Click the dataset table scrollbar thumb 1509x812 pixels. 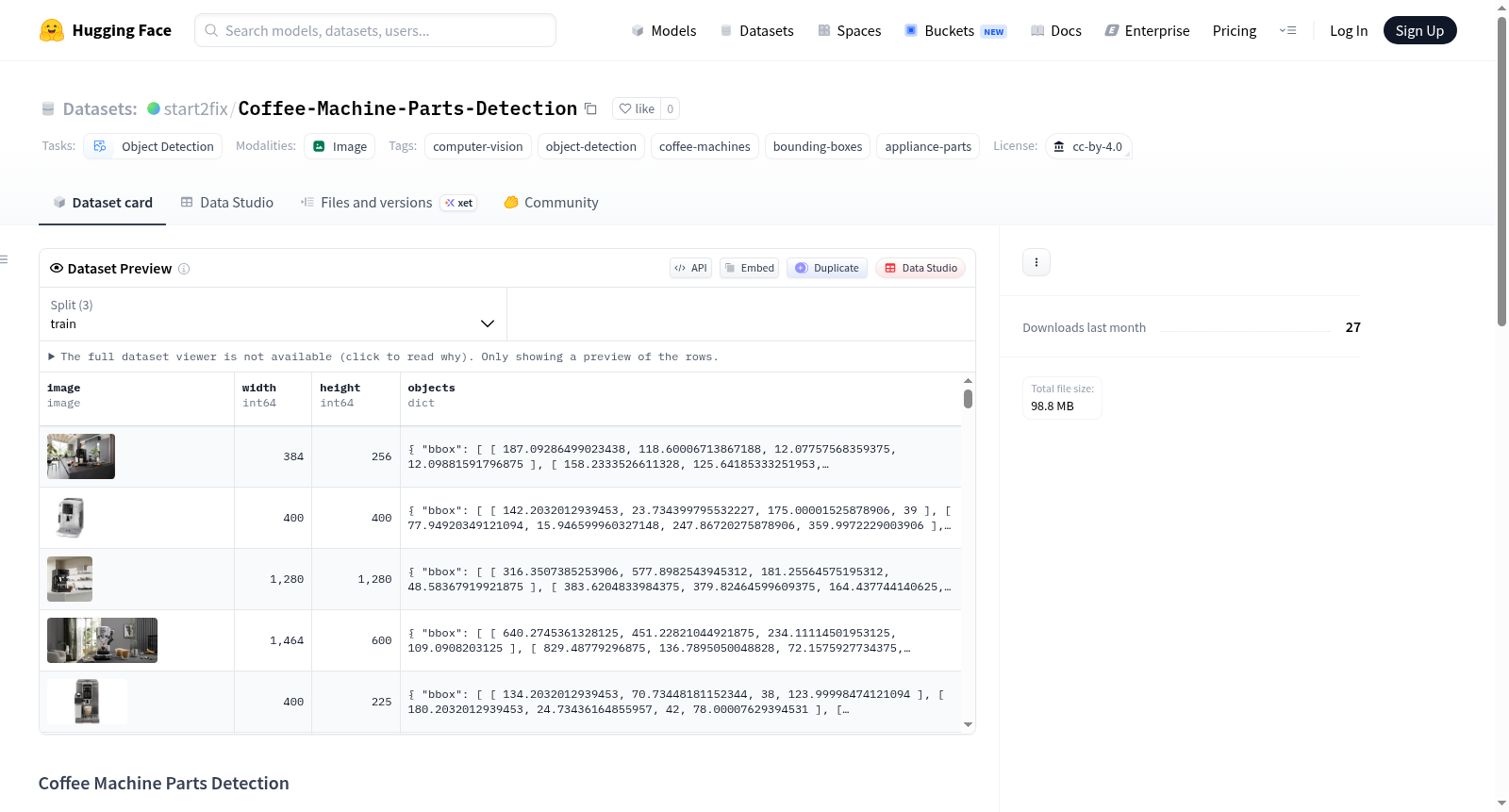968,399
